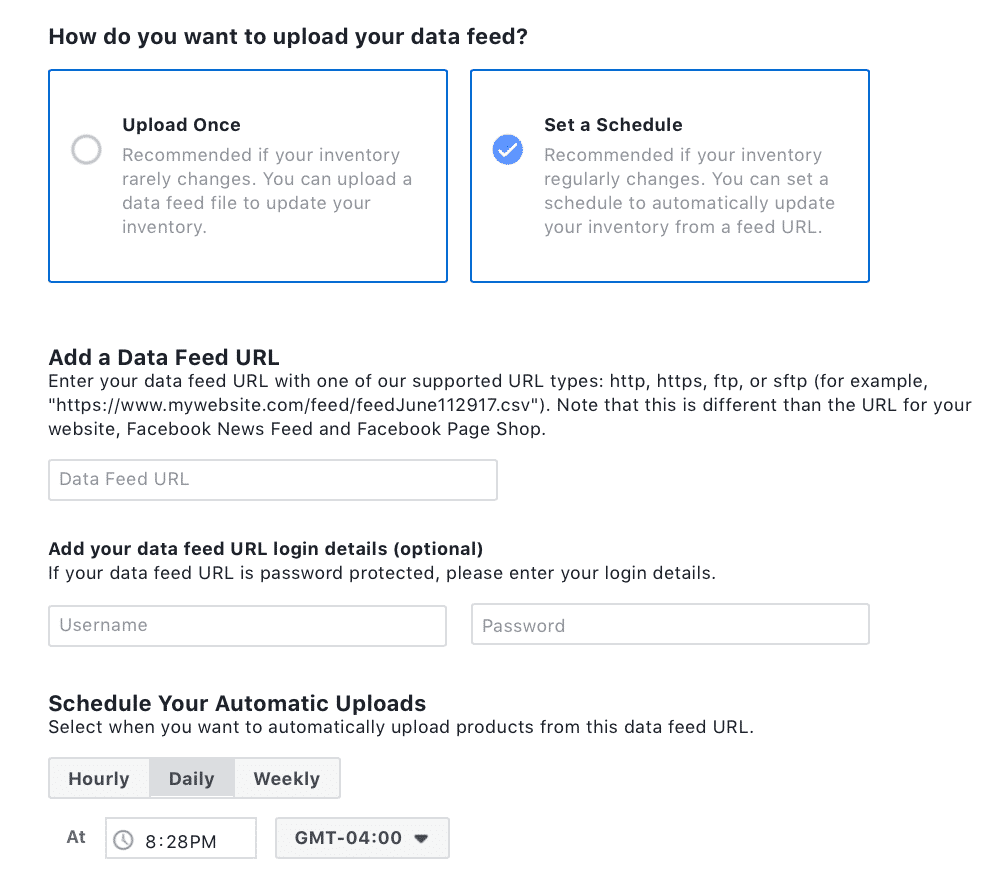Viewport: 1004px width, 890px height.
Task: Choose Weekly upload frequency
Action: coord(287,778)
